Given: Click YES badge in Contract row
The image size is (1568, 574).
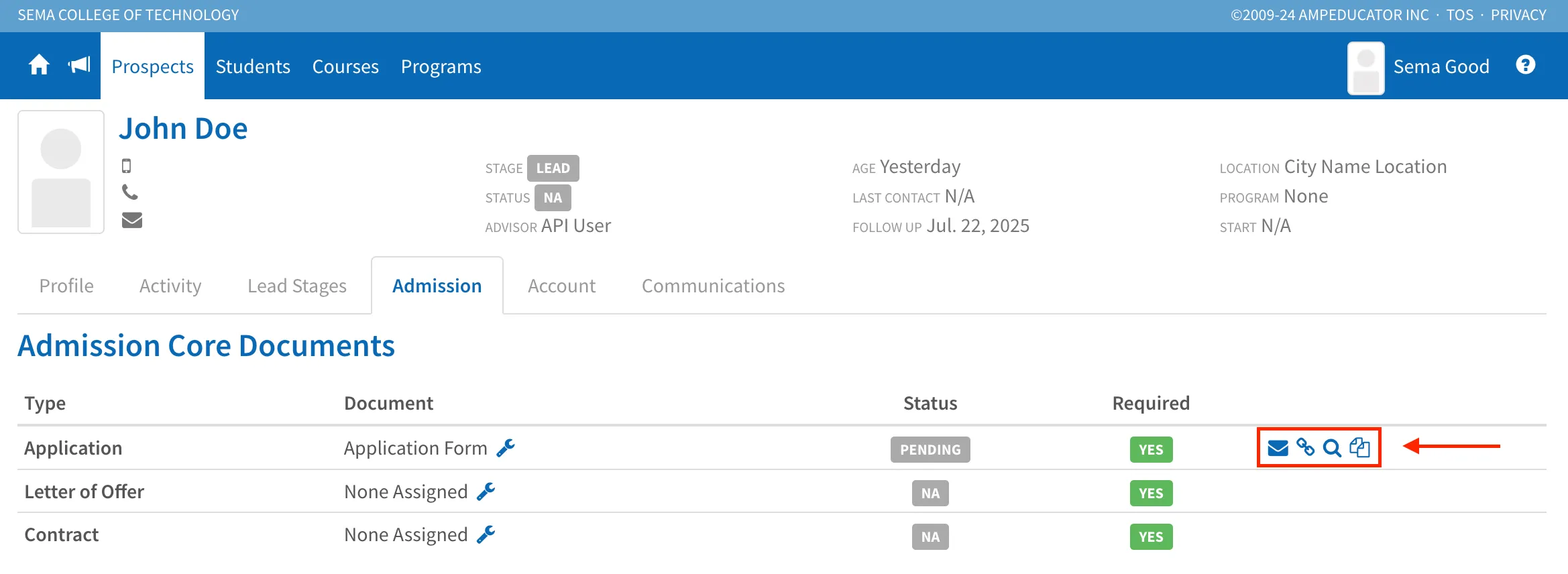Looking at the screenshot, I should (1151, 536).
